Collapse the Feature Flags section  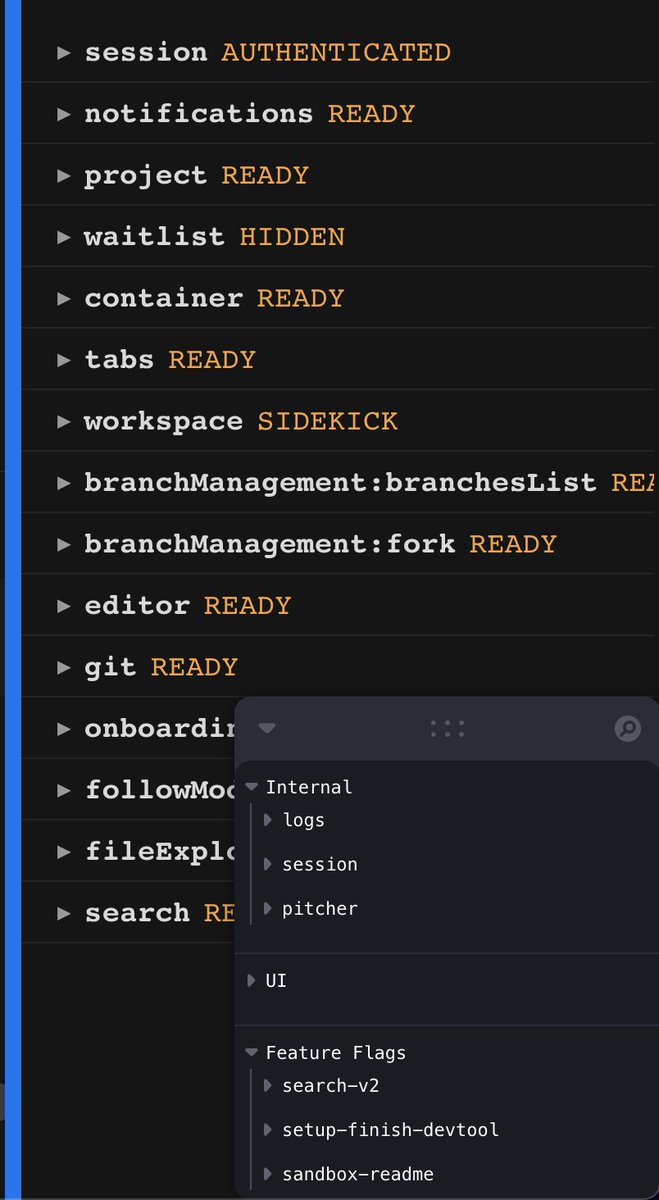click(x=252, y=1053)
